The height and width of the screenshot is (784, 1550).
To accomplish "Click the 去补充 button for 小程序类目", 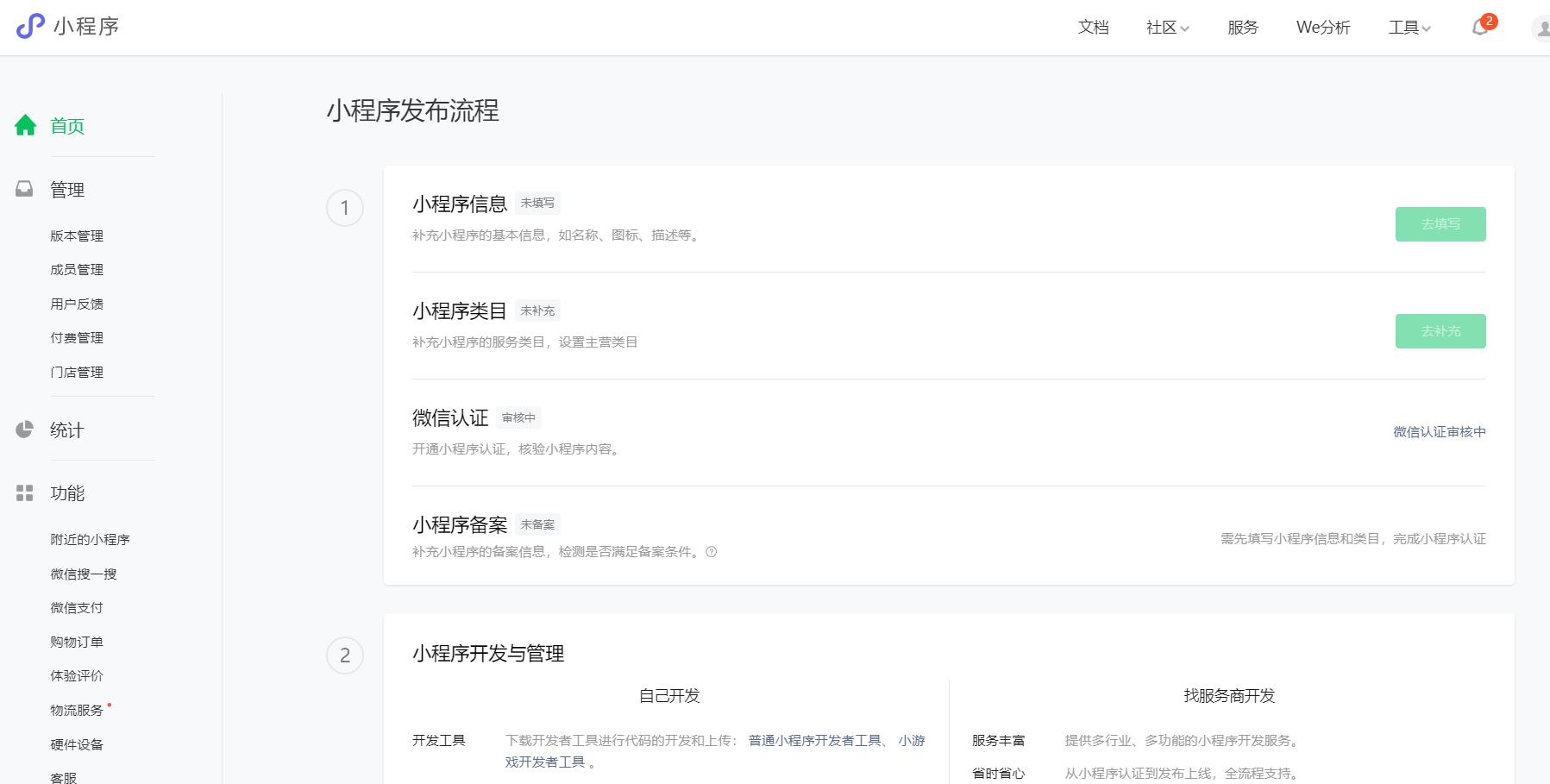I will pos(1440,330).
